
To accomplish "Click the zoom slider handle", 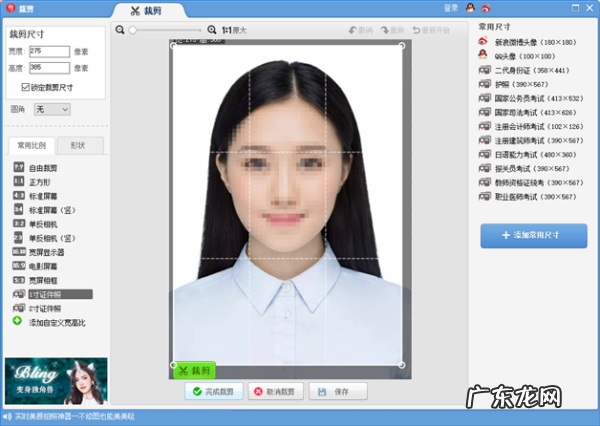I will click(x=133, y=30).
